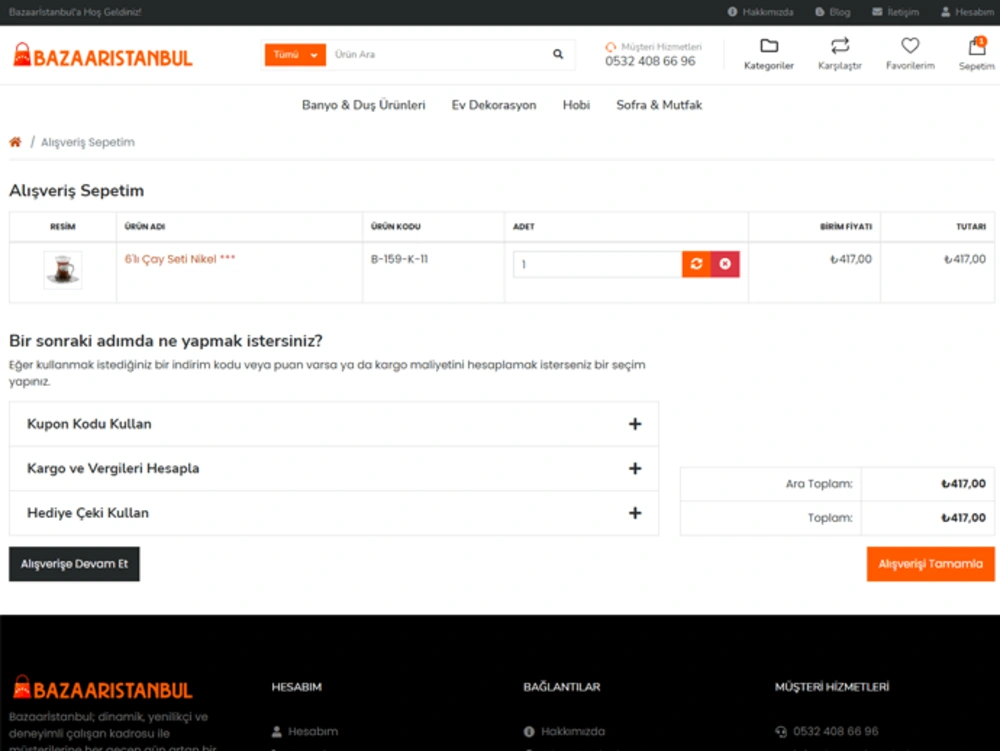Open the tea set product thumbnail

(x=62, y=270)
